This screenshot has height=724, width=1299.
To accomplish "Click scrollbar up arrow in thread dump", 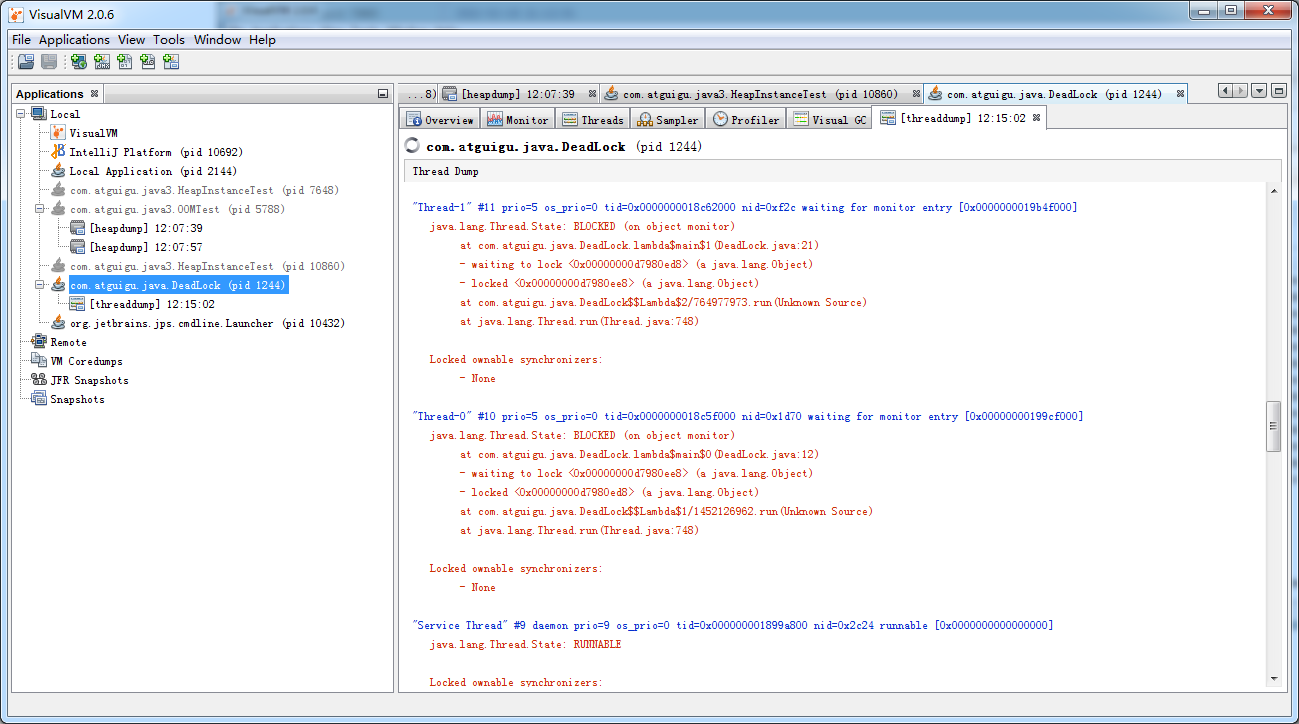I will pos(1273,191).
